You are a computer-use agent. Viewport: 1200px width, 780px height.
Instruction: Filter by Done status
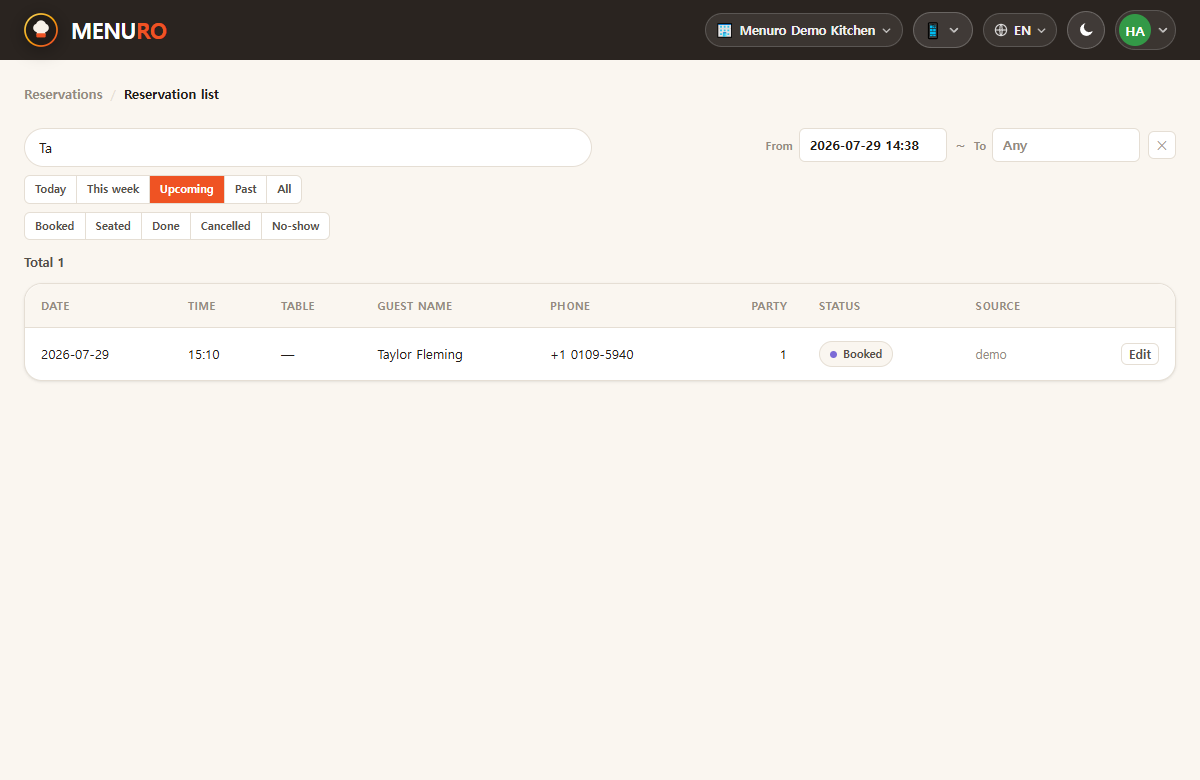166,226
